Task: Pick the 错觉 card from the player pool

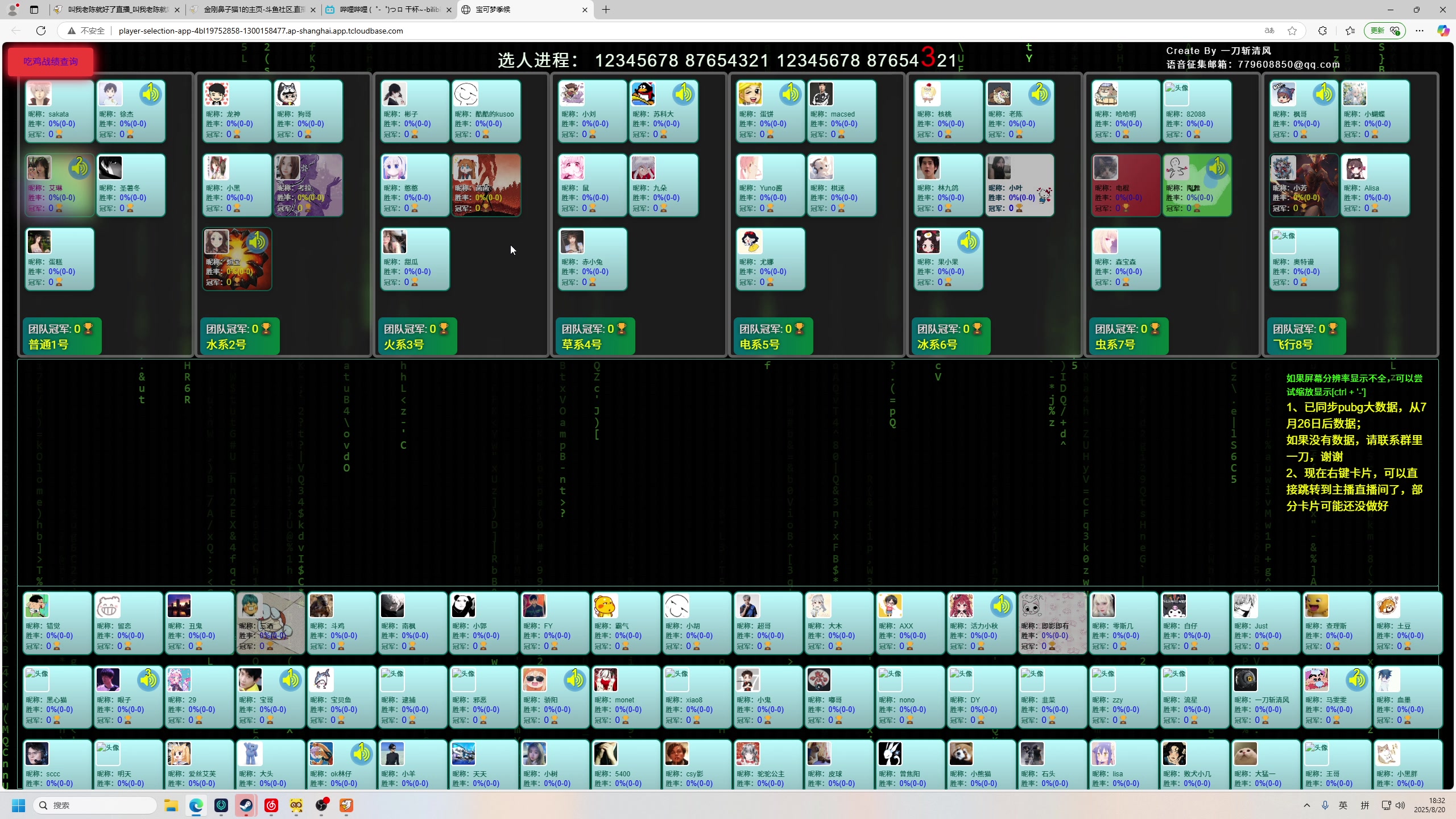Action: click(x=57, y=623)
